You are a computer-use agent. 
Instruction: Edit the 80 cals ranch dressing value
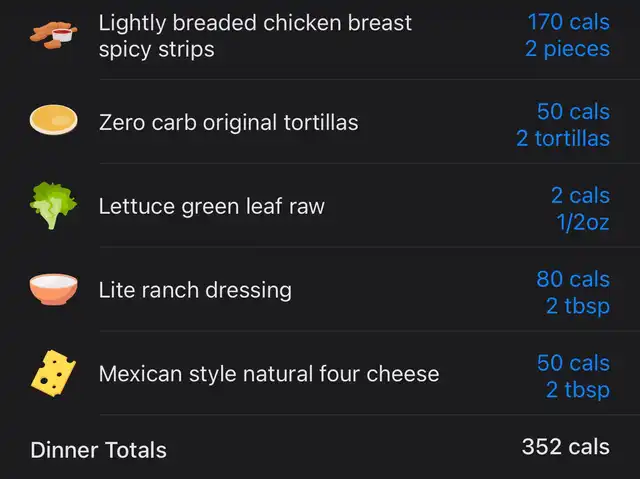click(573, 279)
